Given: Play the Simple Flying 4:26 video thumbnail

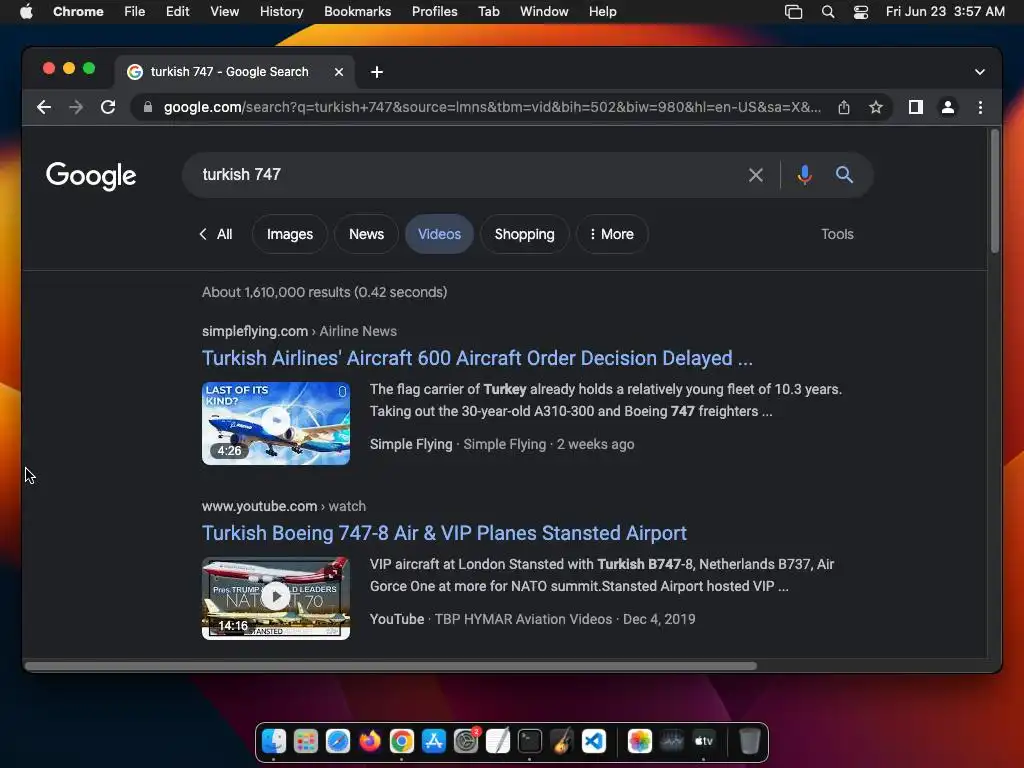Looking at the screenshot, I should pyautogui.click(x=276, y=423).
